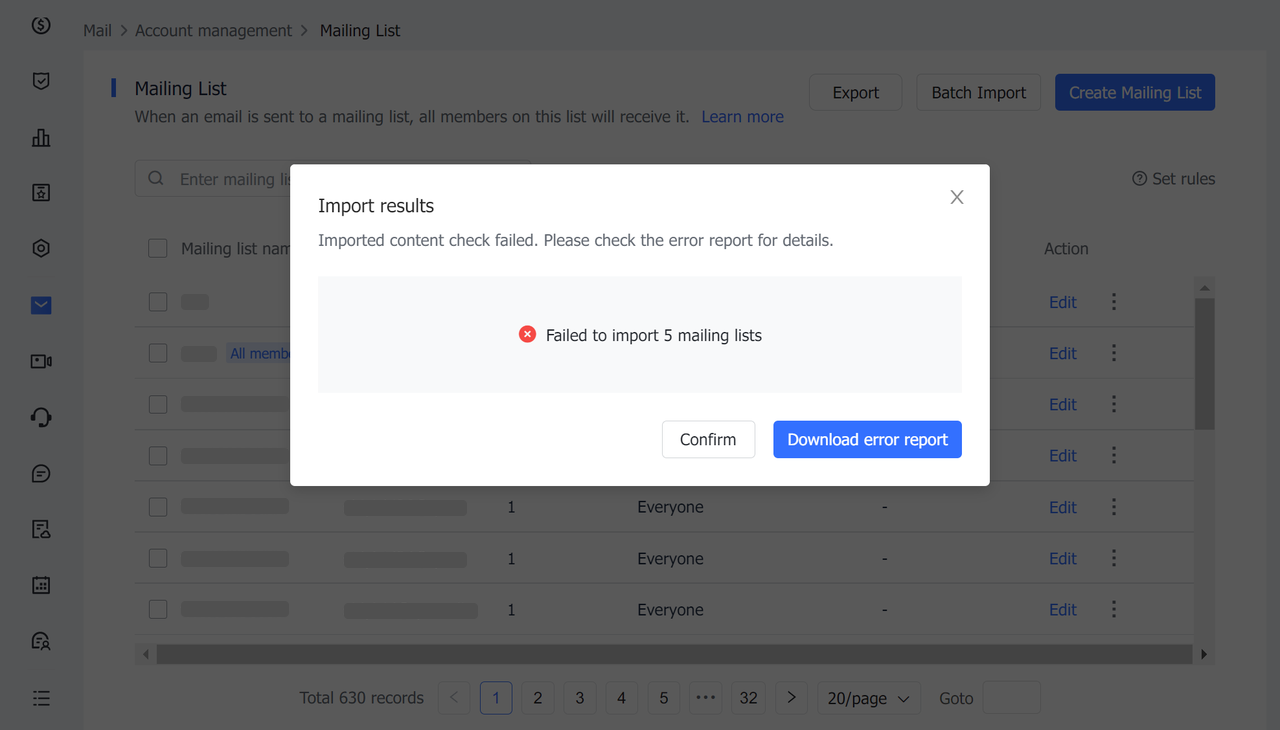This screenshot has height=730, width=1280.
Task: Click the settings gear icon in sidebar
Action: [x=40, y=247]
